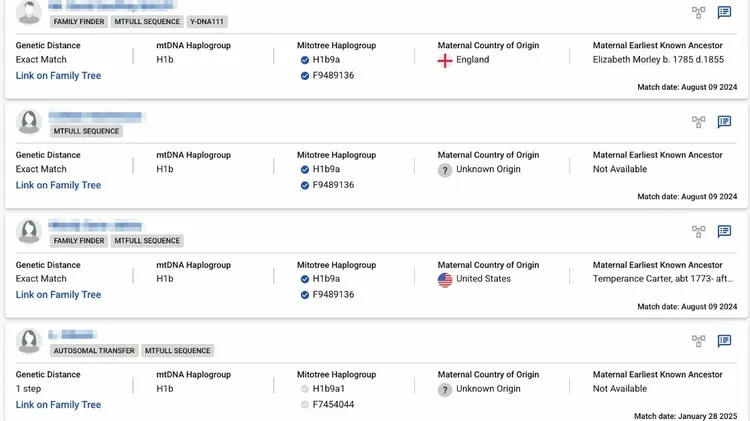Click Unknown Origin question mark in 1 step match
This screenshot has width=750, height=421.
tap(445, 389)
